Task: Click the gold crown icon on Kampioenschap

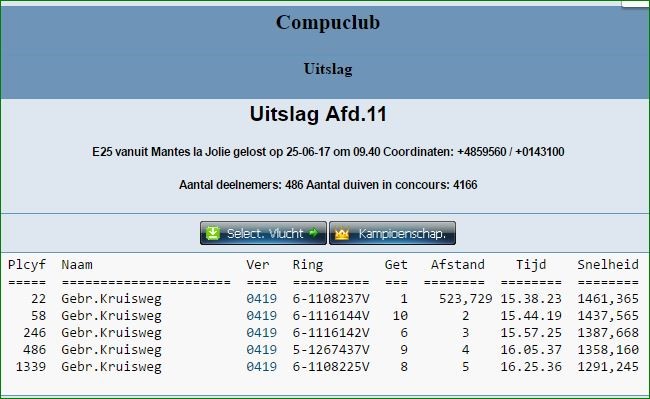Action: click(342, 234)
